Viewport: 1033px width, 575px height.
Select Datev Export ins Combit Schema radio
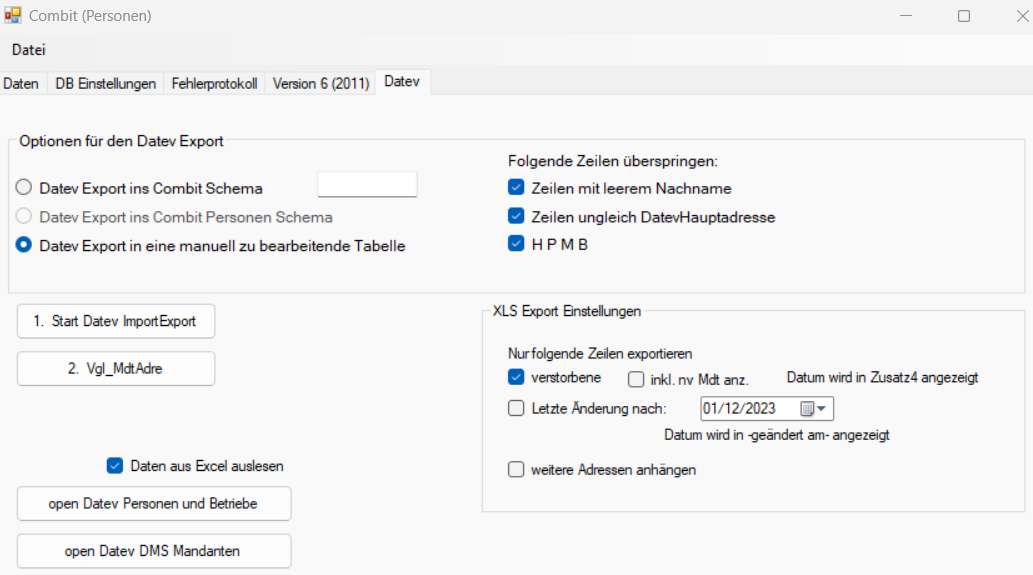pyautogui.click(x=24, y=188)
